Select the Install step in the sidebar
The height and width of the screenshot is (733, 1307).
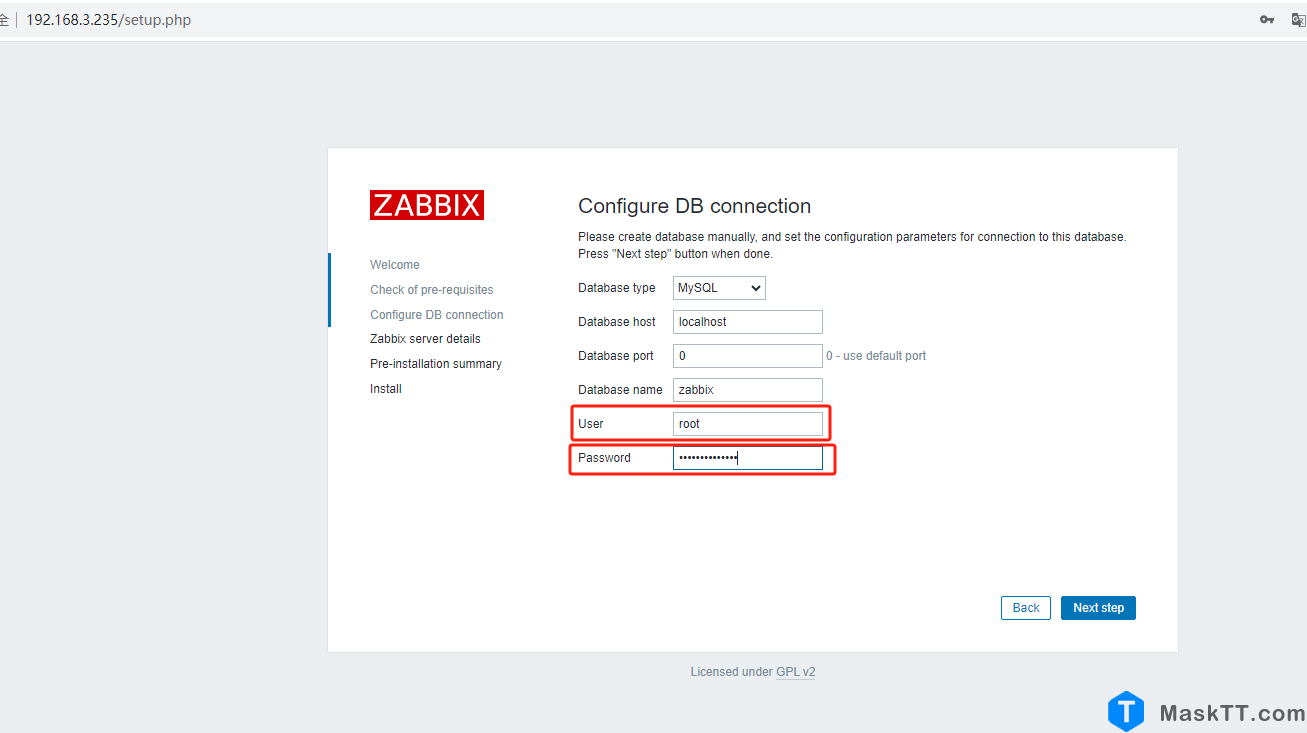pyautogui.click(x=386, y=389)
